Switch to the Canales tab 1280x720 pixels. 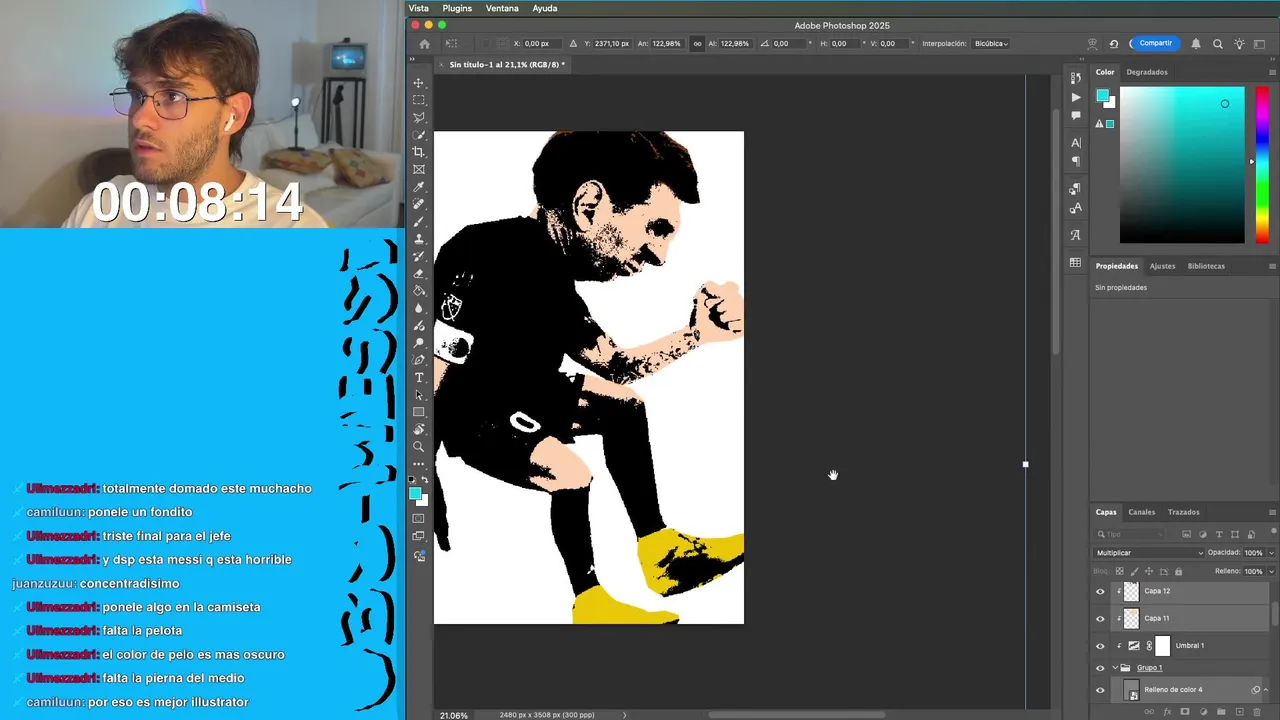tap(1142, 512)
